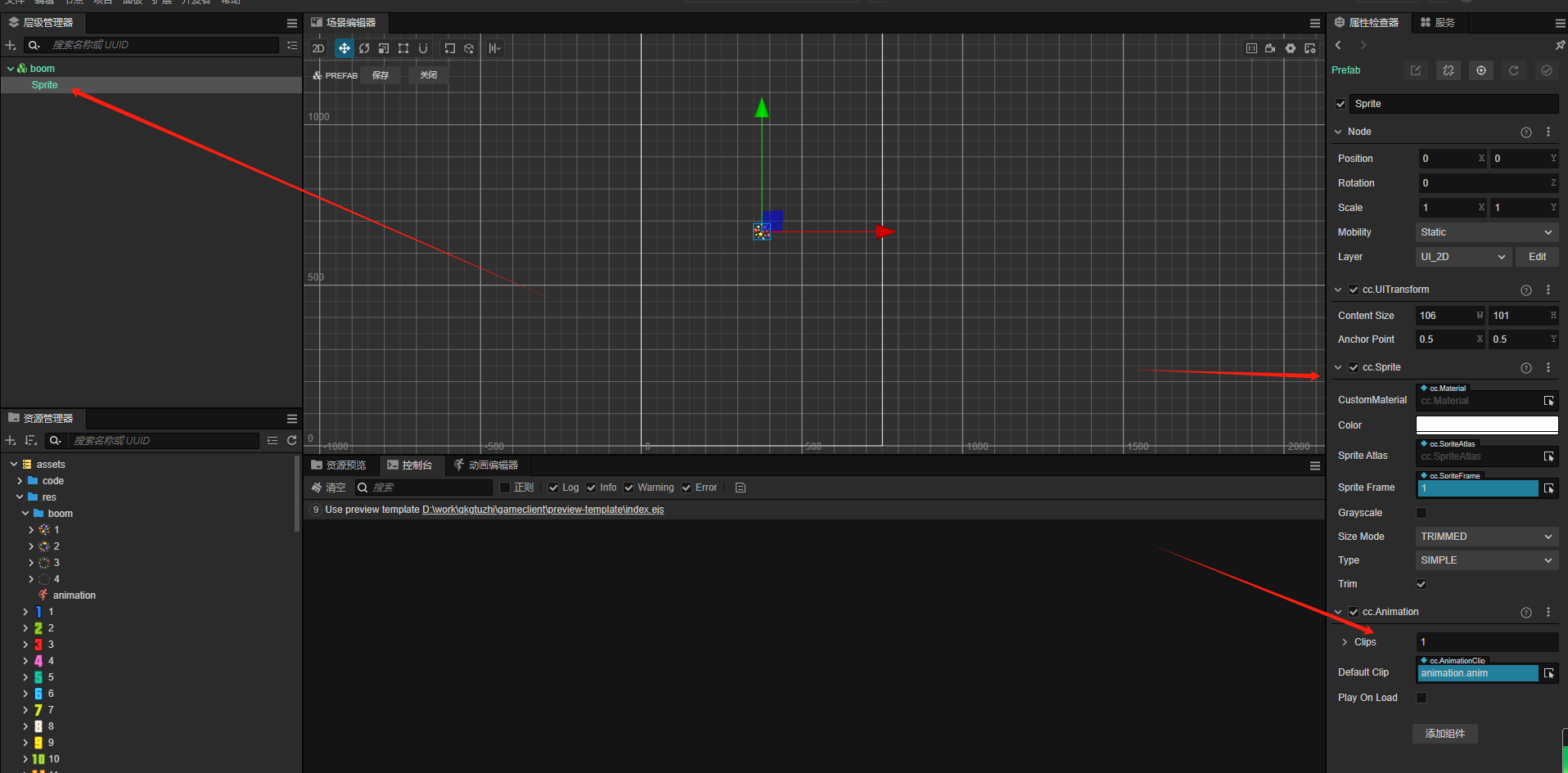Toggle the Log filter checkbox

(x=553, y=488)
